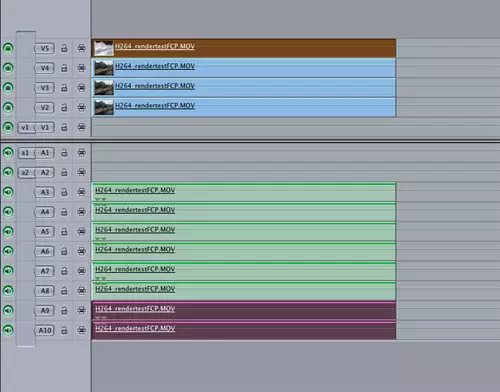Mute audio track A4

(x=8, y=212)
